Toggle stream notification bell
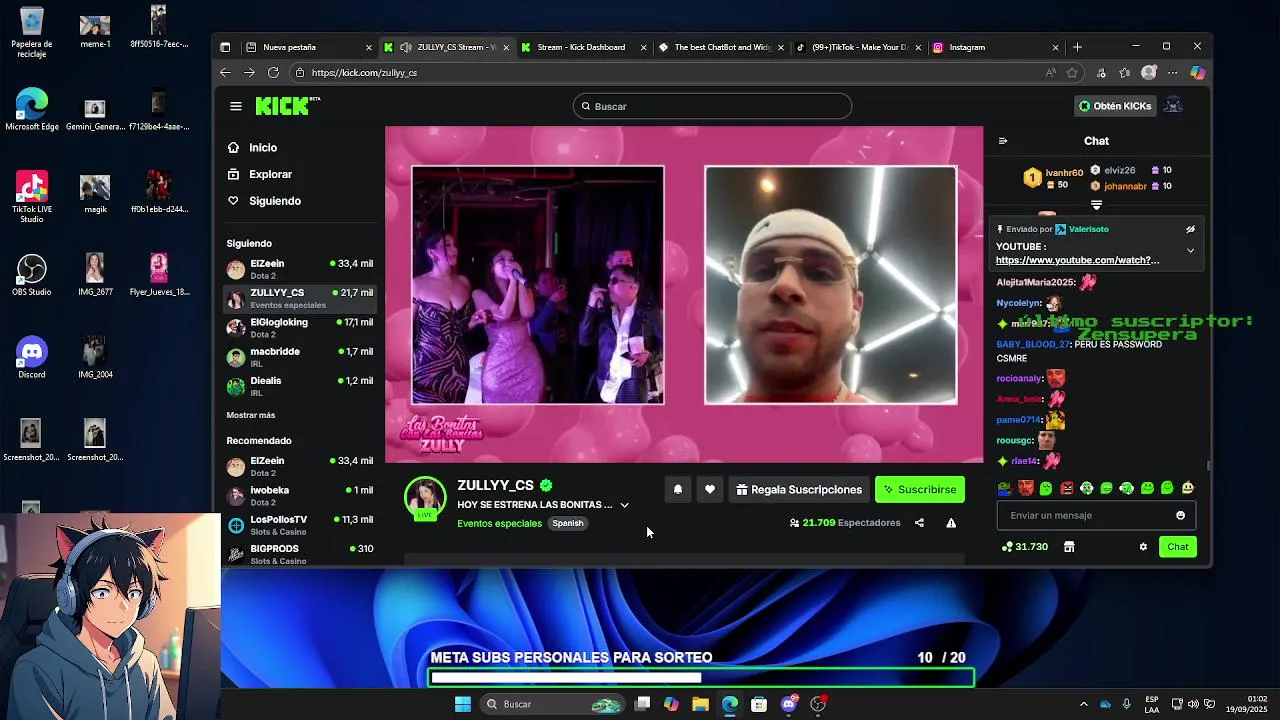 pyautogui.click(x=677, y=489)
